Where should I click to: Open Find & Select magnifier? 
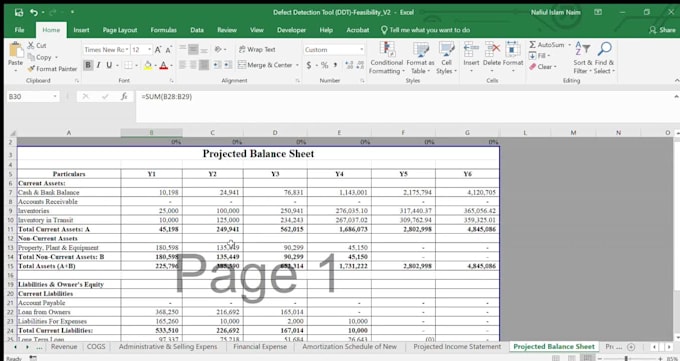604,58
